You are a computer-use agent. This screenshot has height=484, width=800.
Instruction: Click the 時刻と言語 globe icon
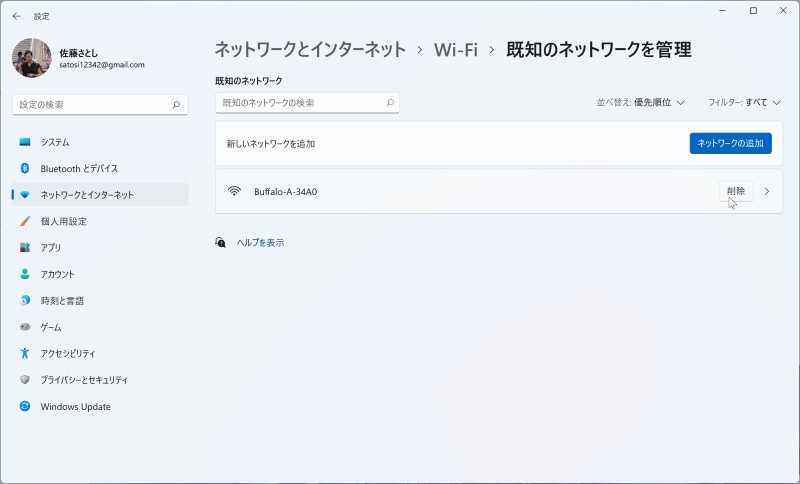pyautogui.click(x=25, y=301)
